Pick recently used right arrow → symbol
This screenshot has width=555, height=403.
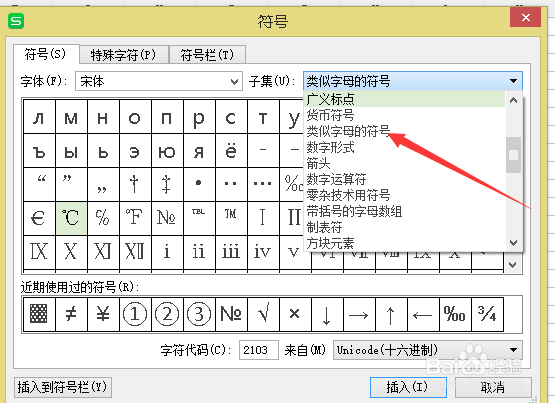pos(359,314)
